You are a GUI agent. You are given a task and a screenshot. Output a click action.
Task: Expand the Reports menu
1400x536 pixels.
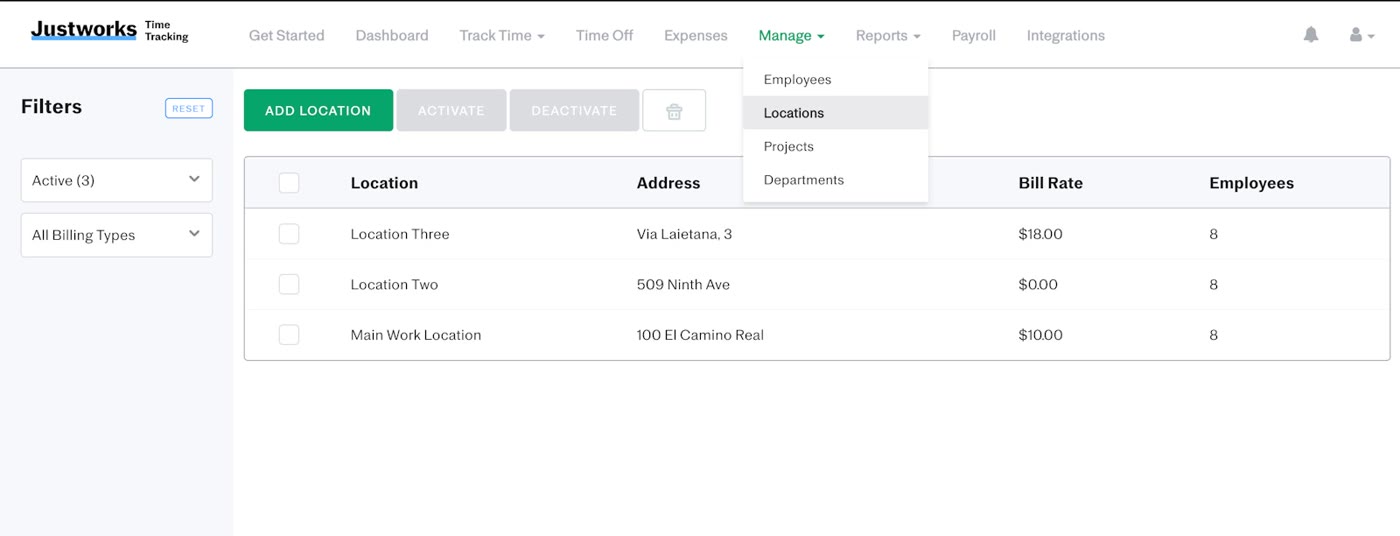888,35
